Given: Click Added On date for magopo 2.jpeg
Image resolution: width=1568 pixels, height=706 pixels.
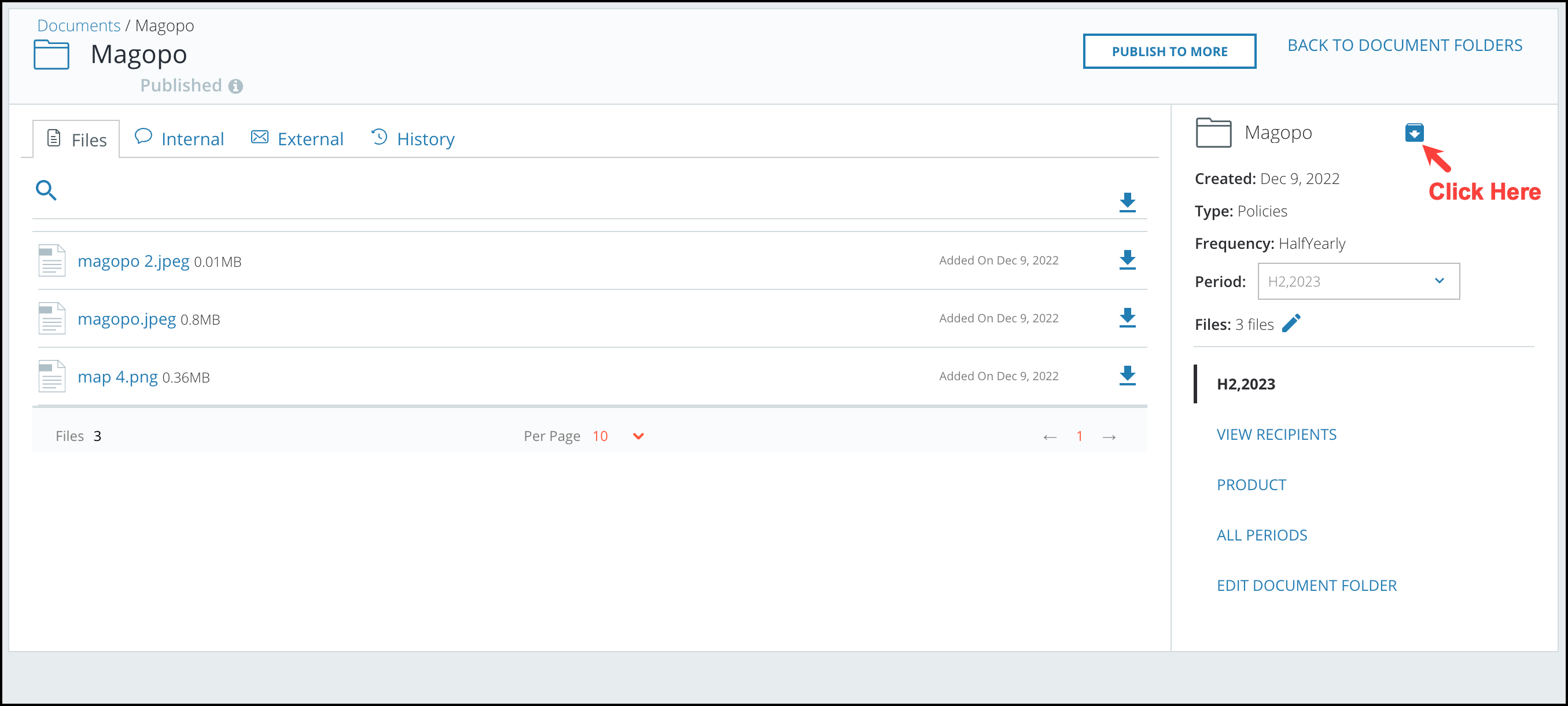Looking at the screenshot, I should tap(998, 260).
